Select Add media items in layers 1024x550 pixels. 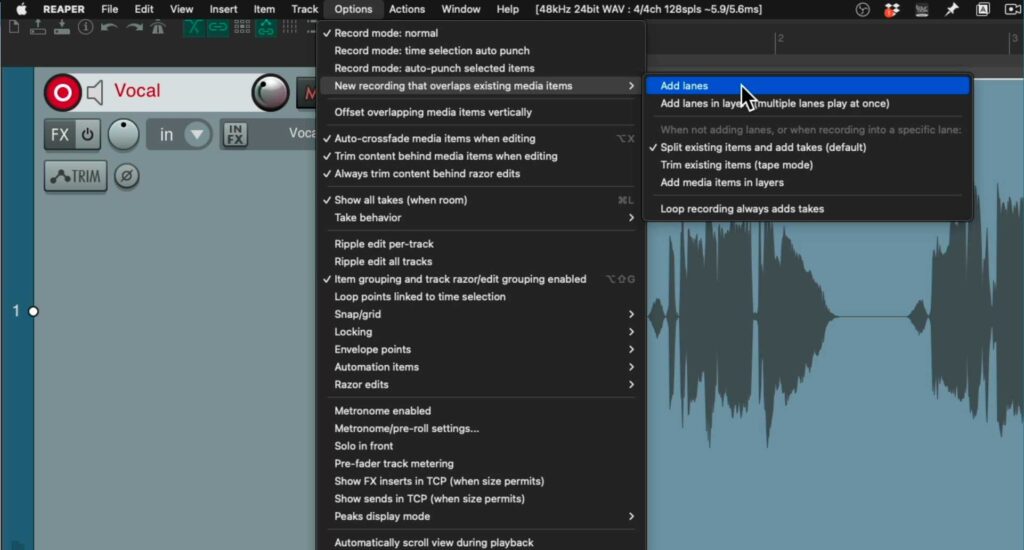808,182
